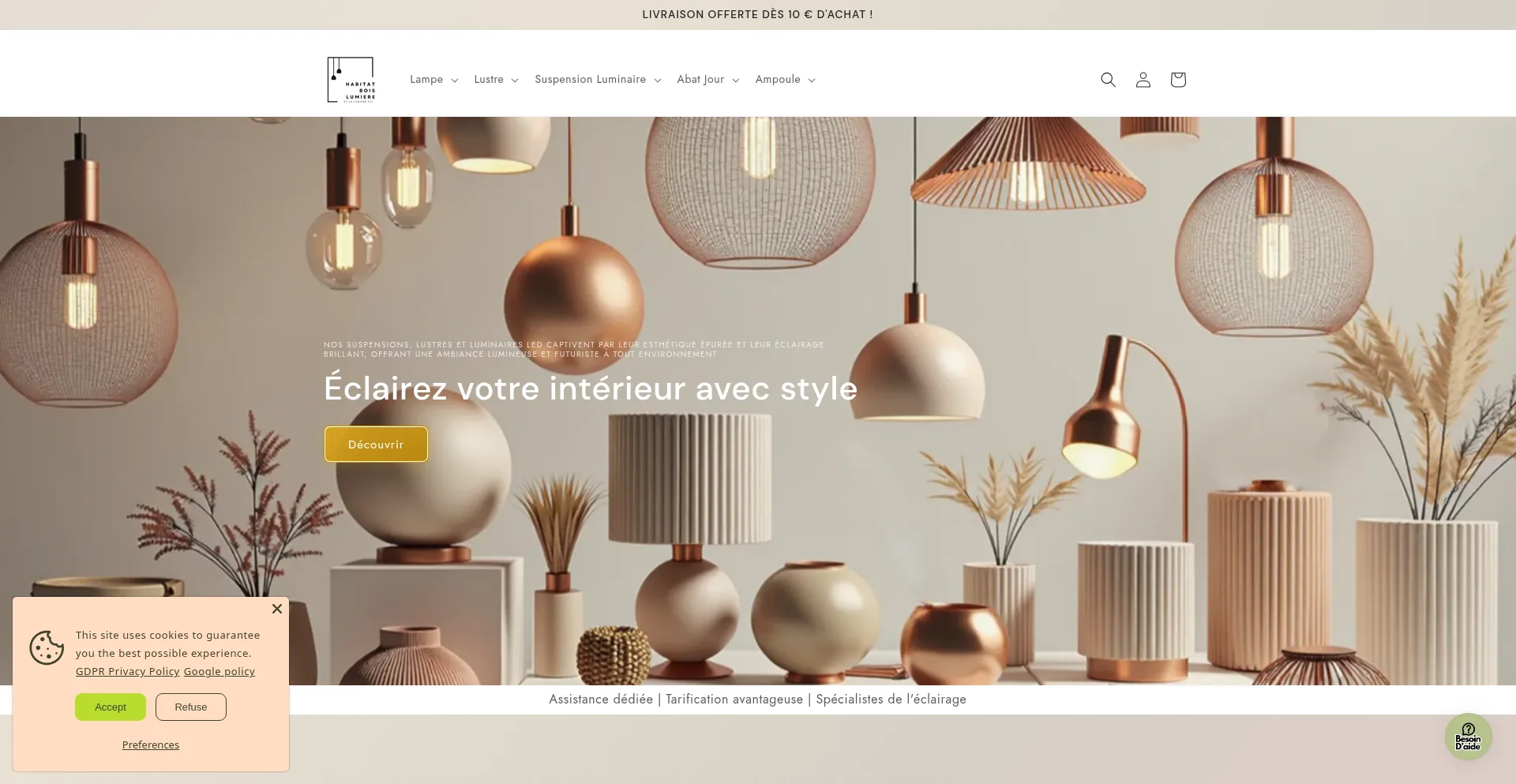The width and height of the screenshot is (1516, 784).
Task: Click the free delivery announcement bar
Action: [x=757, y=15]
